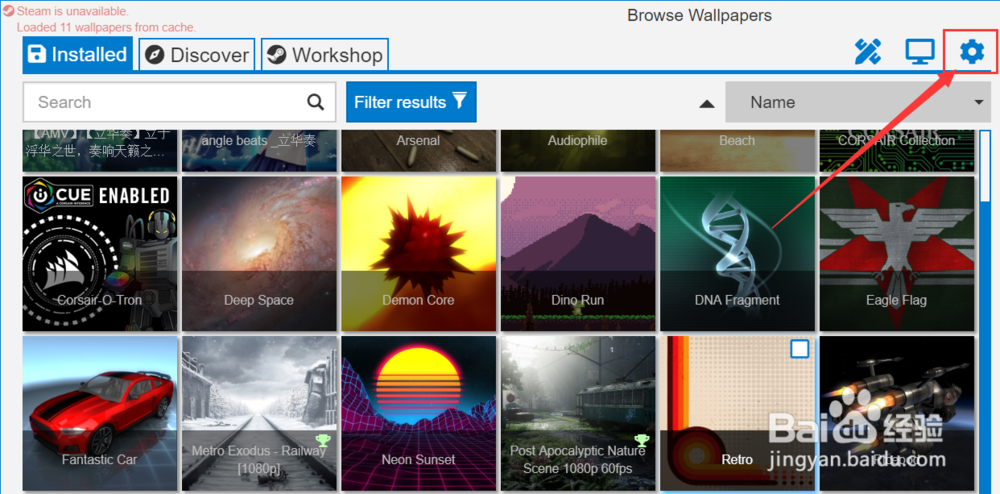Select the Metro Exodus - Railway wallpaper
Image resolution: width=1000 pixels, height=494 pixels.
coord(259,413)
